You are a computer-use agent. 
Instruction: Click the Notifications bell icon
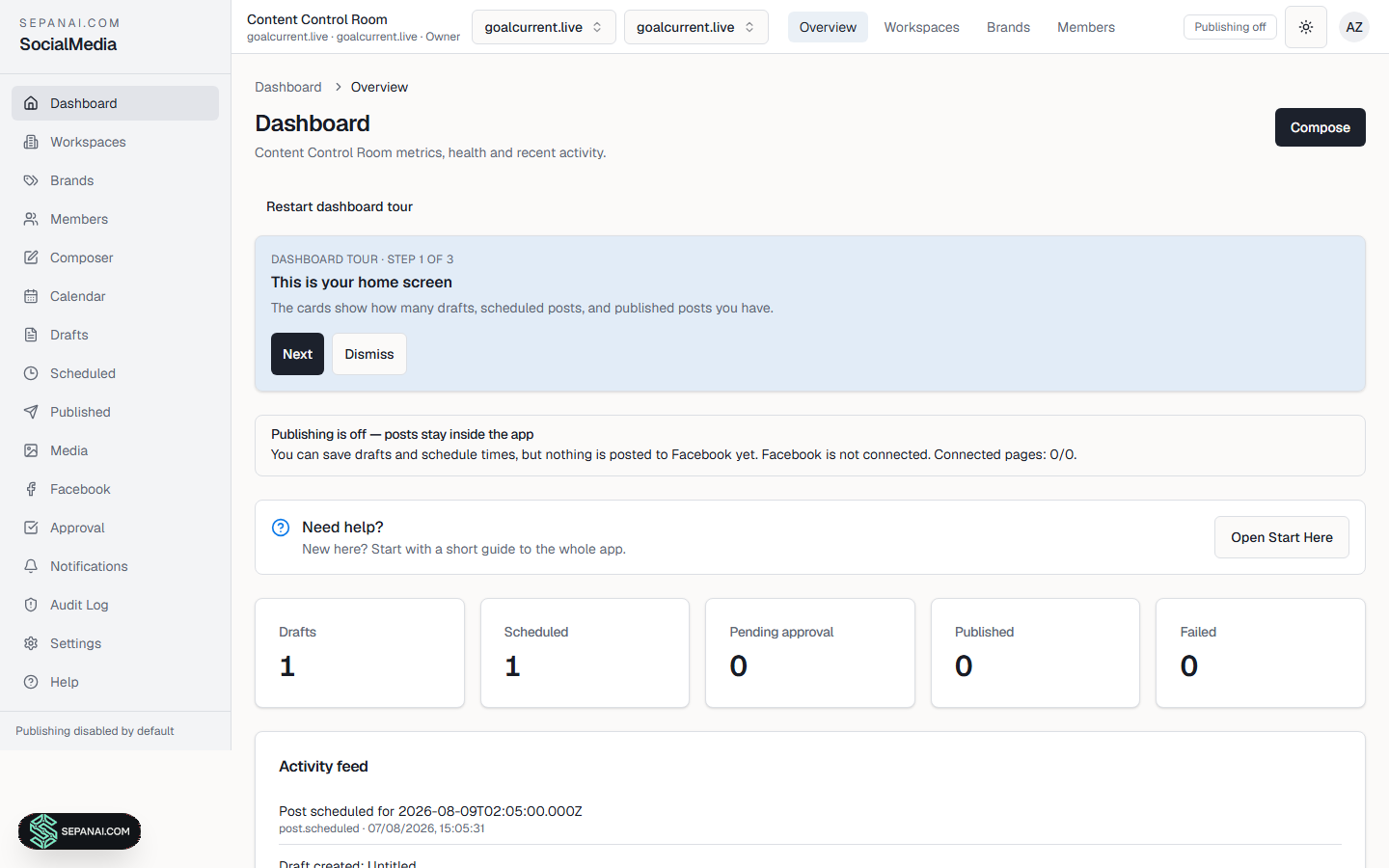[x=31, y=566]
